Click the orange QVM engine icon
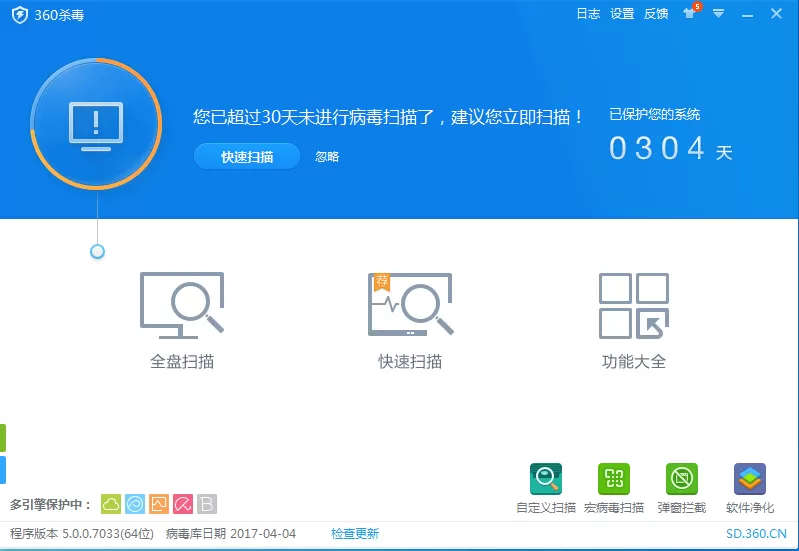The width and height of the screenshot is (799, 551). 159,504
